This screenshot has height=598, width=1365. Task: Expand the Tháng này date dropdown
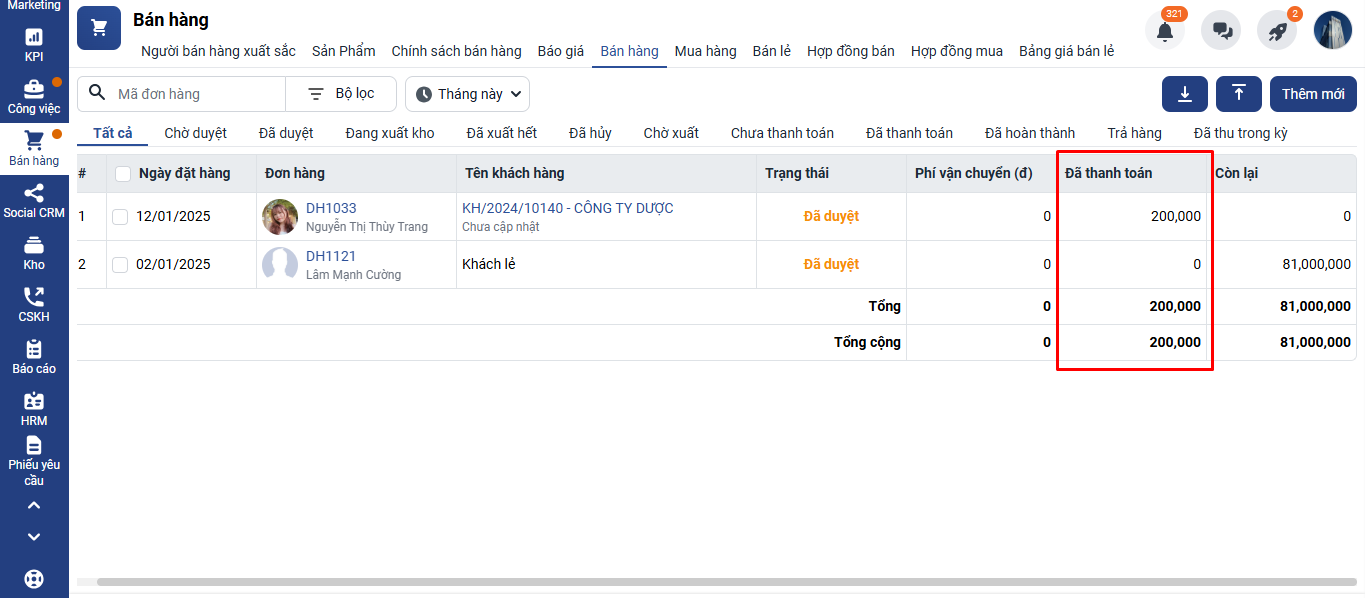click(x=468, y=94)
